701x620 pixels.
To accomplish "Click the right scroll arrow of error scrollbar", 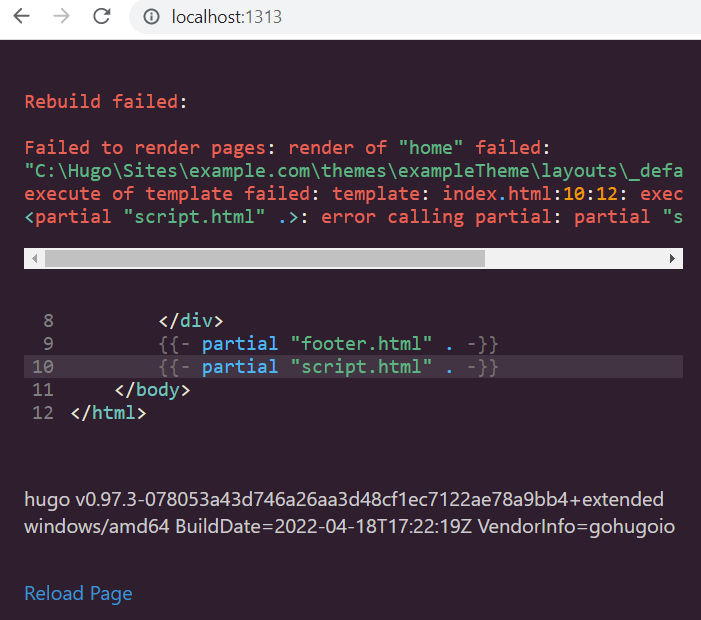I will tap(672, 258).
